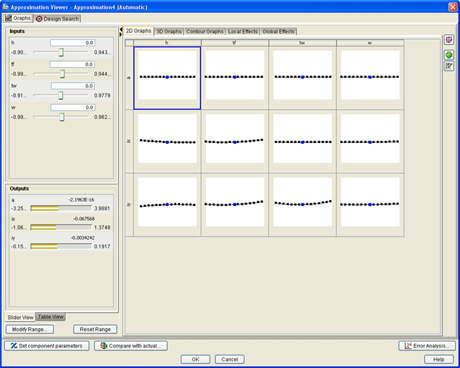Click the h input slider handle

pyautogui.click(x=61, y=52)
